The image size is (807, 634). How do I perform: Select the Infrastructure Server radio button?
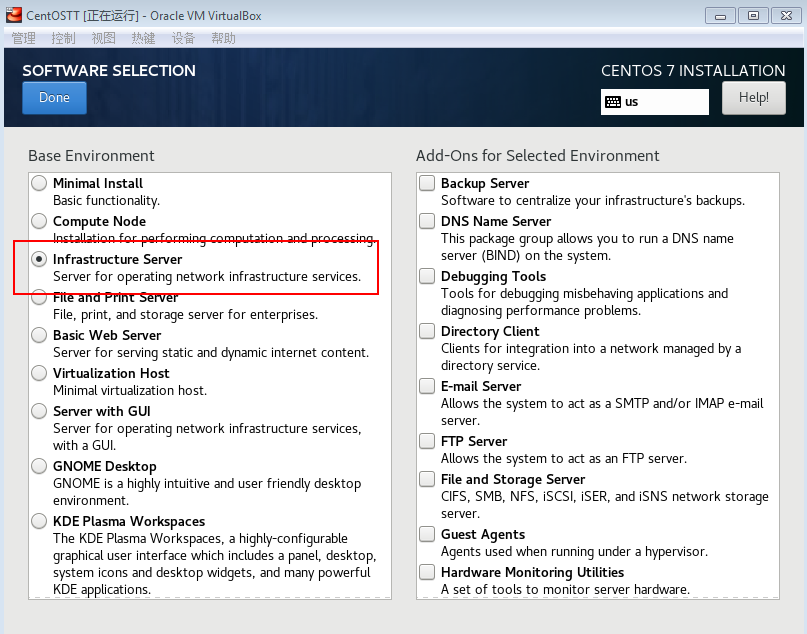pos(39,259)
